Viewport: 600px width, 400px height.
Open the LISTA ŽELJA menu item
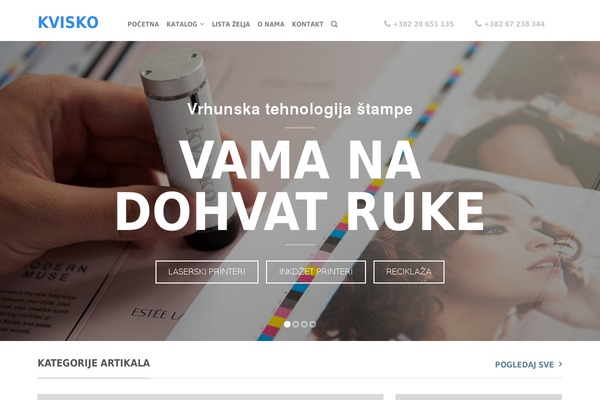[231, 24]
